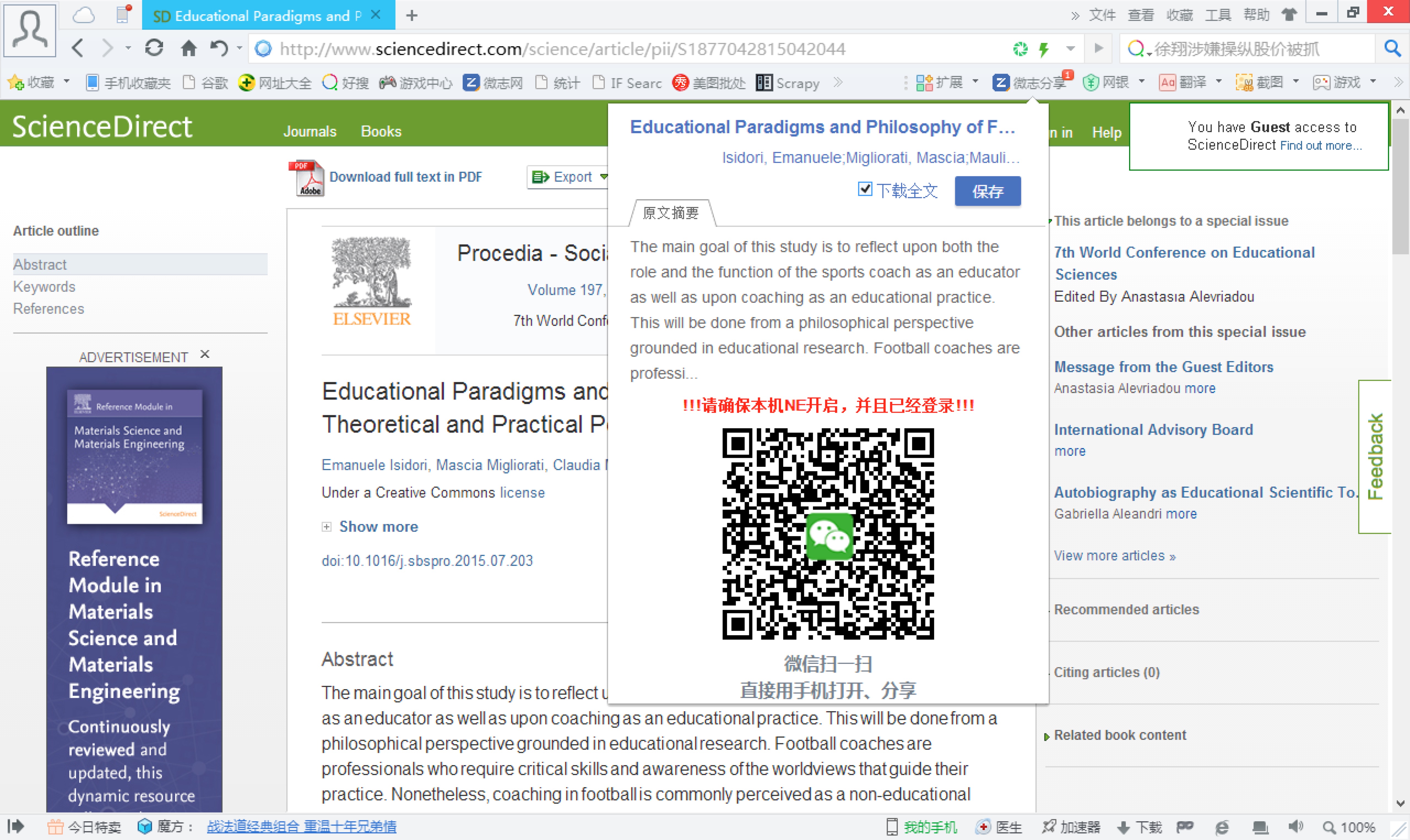Click View more articles link
This screenshot has height=840, width=1410.
(x=1115, y=556)
